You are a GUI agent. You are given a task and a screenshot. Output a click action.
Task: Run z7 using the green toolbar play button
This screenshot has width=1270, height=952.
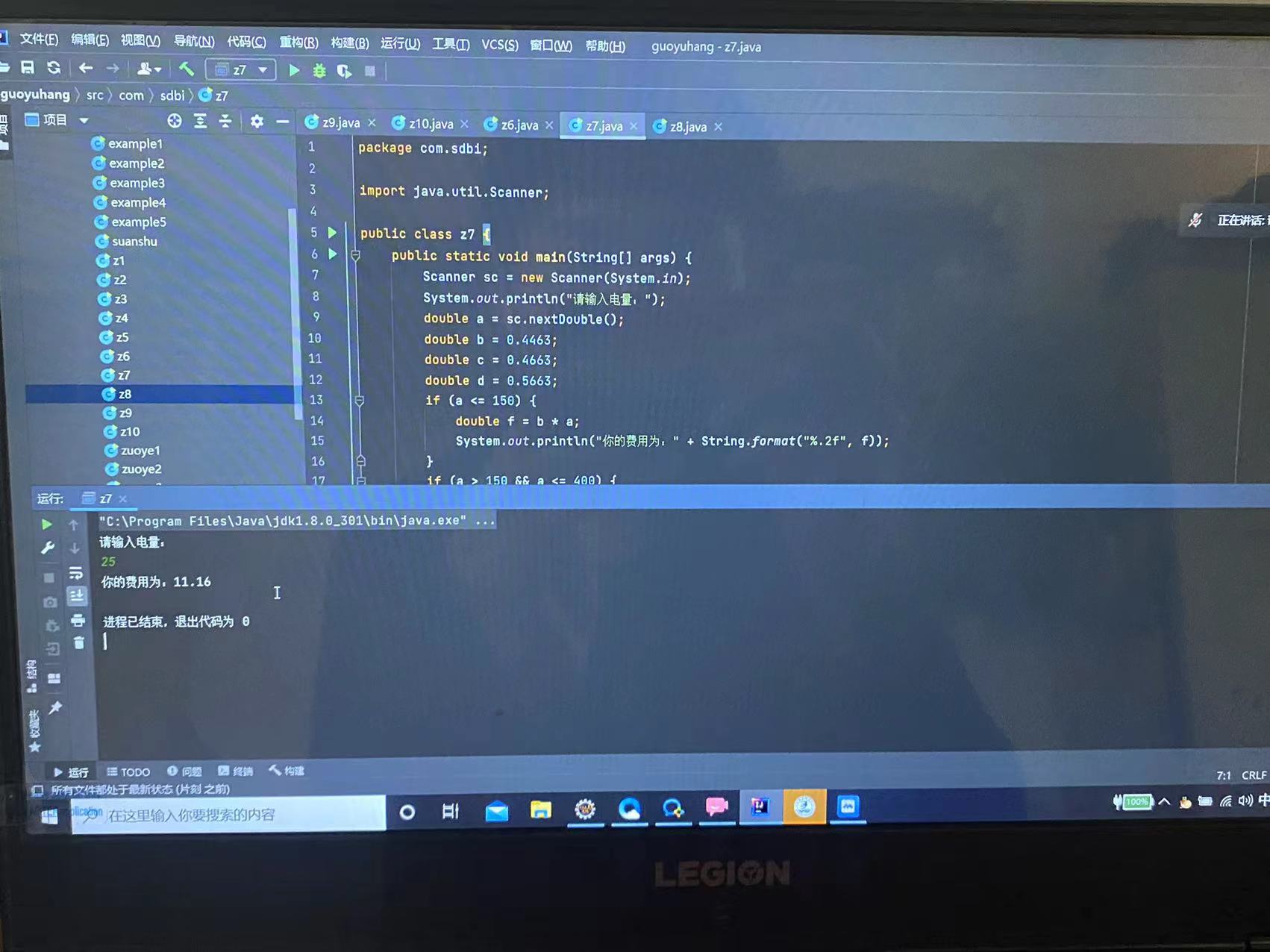pos(294,71)
